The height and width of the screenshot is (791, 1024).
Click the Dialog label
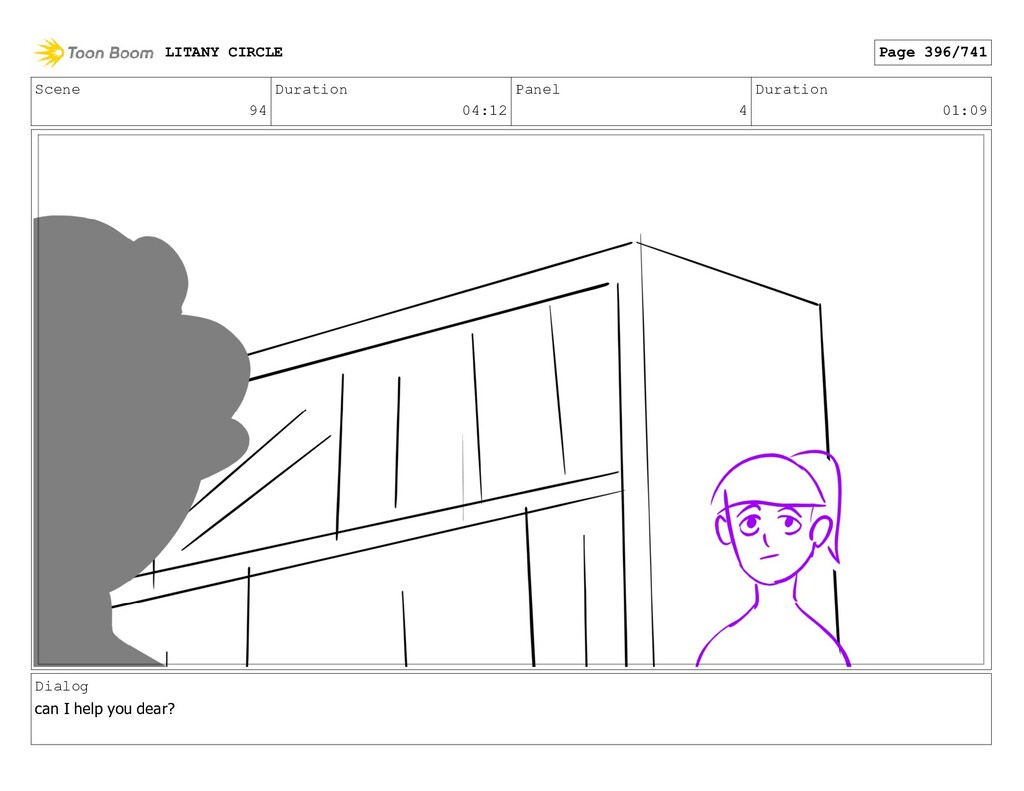61,686
